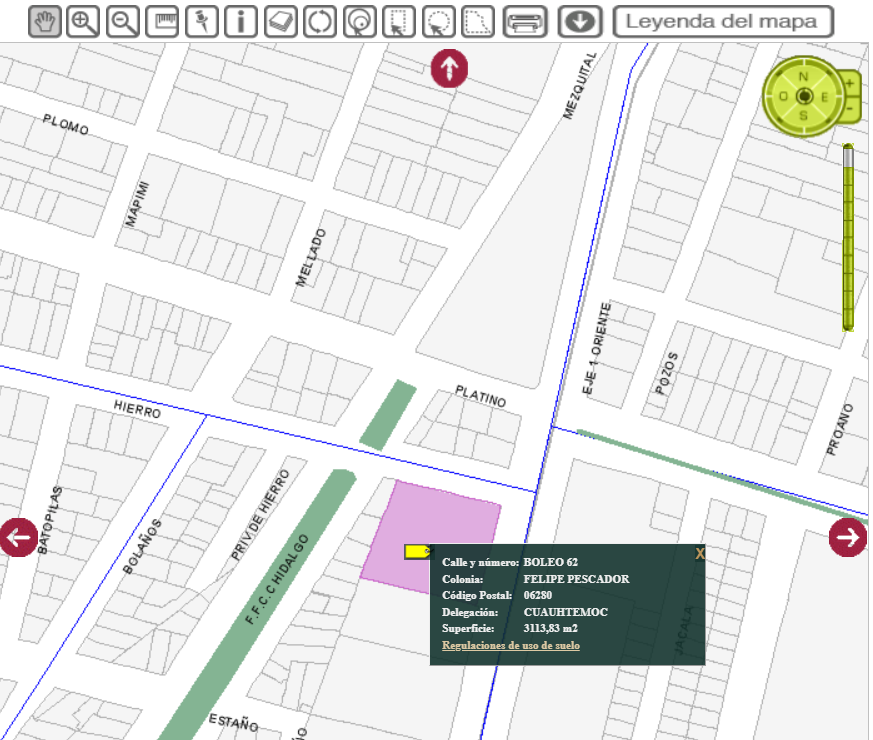873x740 pixels.
Task: Click the POZOS street label
Action: click(x=666, y=373)
